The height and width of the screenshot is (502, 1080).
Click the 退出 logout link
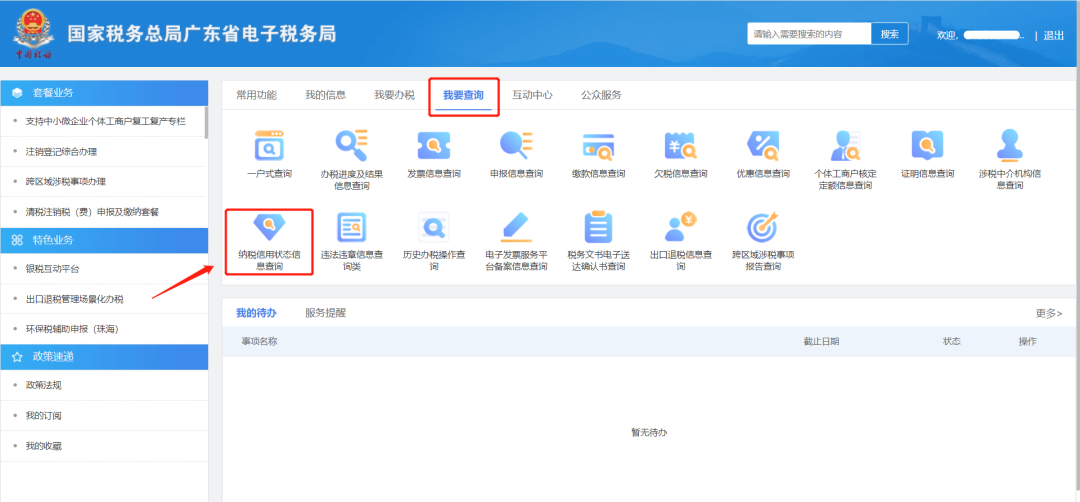tap(1054, 35)
